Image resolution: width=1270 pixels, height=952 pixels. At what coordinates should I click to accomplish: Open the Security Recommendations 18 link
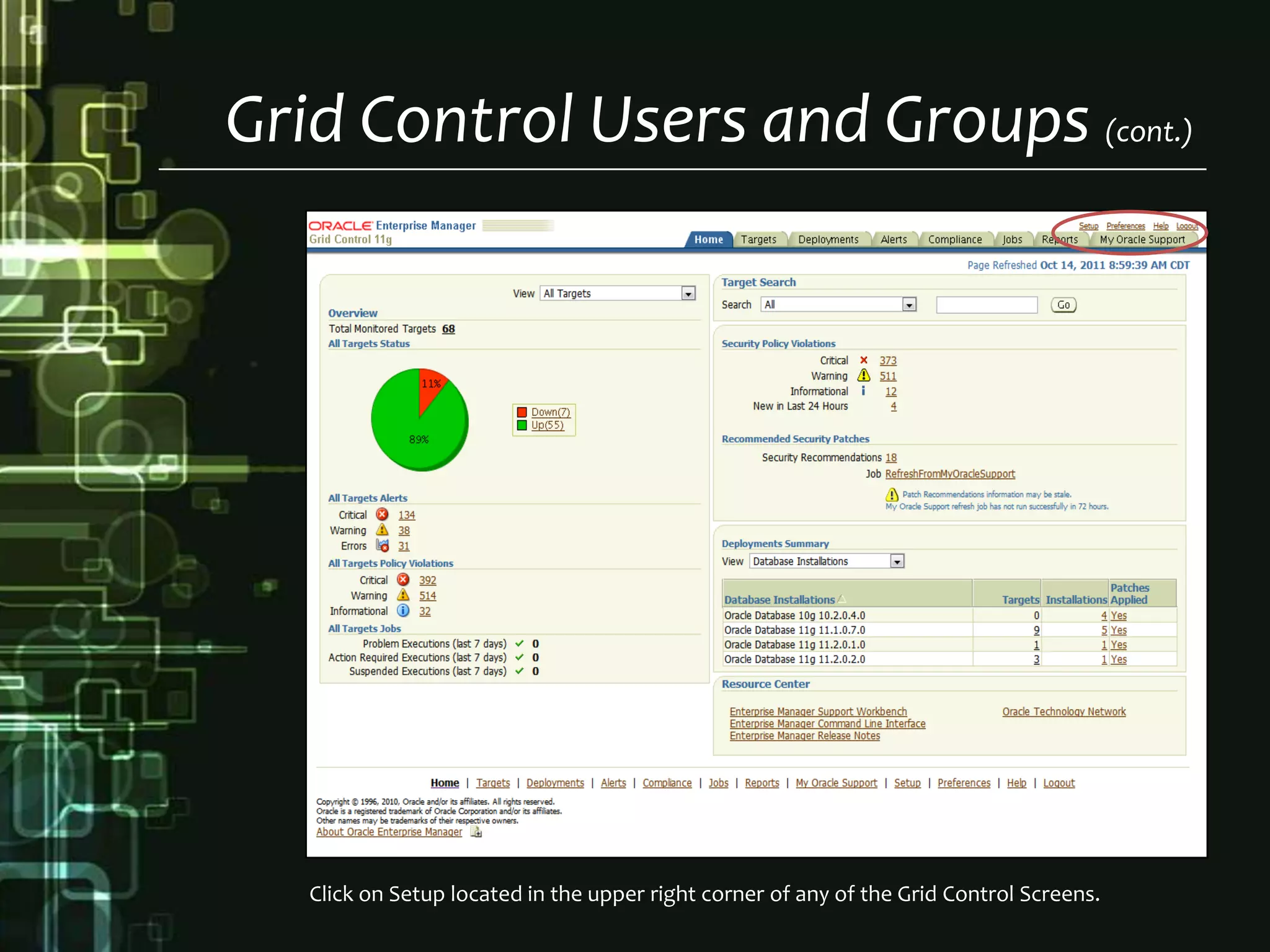click(891, 457)
